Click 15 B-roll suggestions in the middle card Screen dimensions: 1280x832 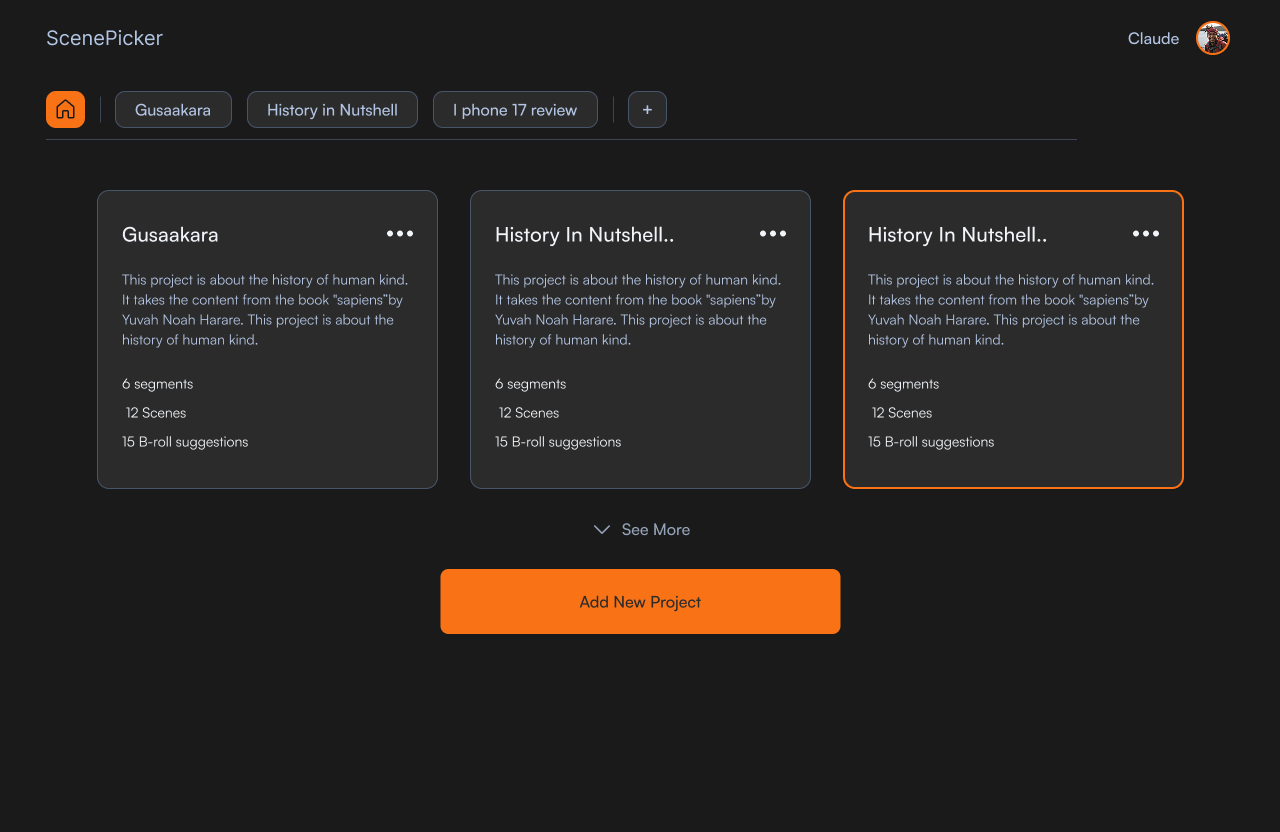click(x=558, y=442)
